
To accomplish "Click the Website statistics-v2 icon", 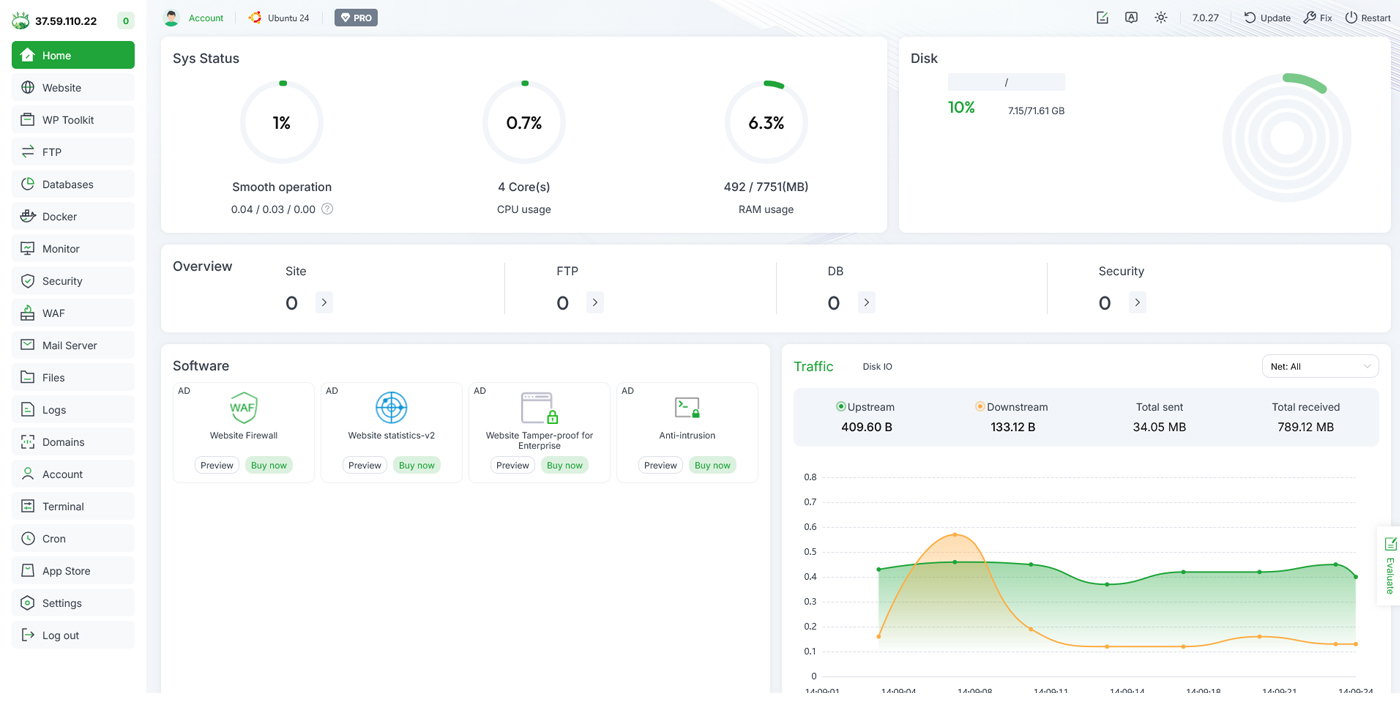I will tap(391, 408).
